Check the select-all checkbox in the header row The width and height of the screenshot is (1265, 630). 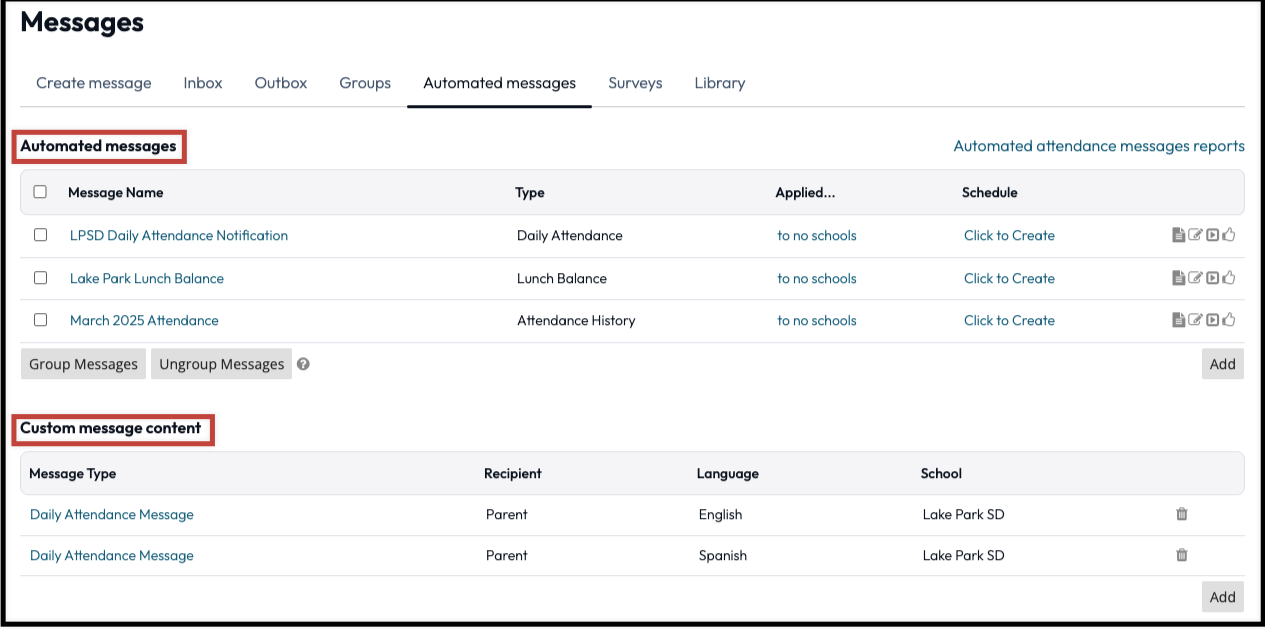coord(40,191)
